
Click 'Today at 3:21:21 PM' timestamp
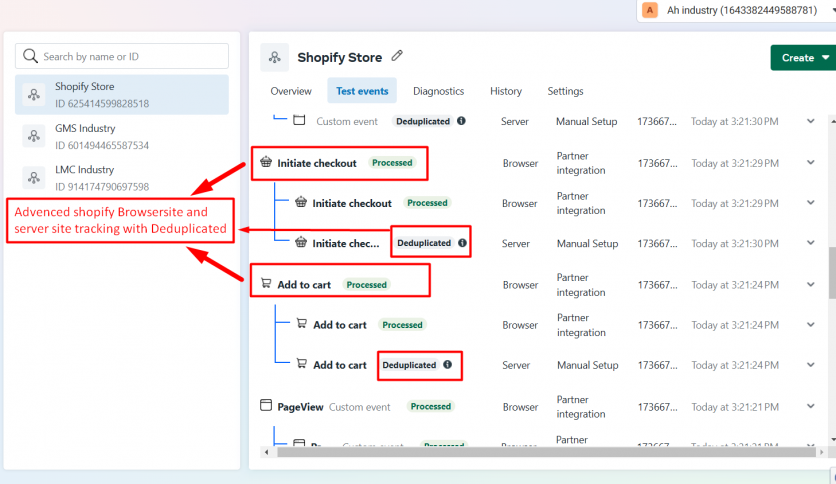(735, 407)
